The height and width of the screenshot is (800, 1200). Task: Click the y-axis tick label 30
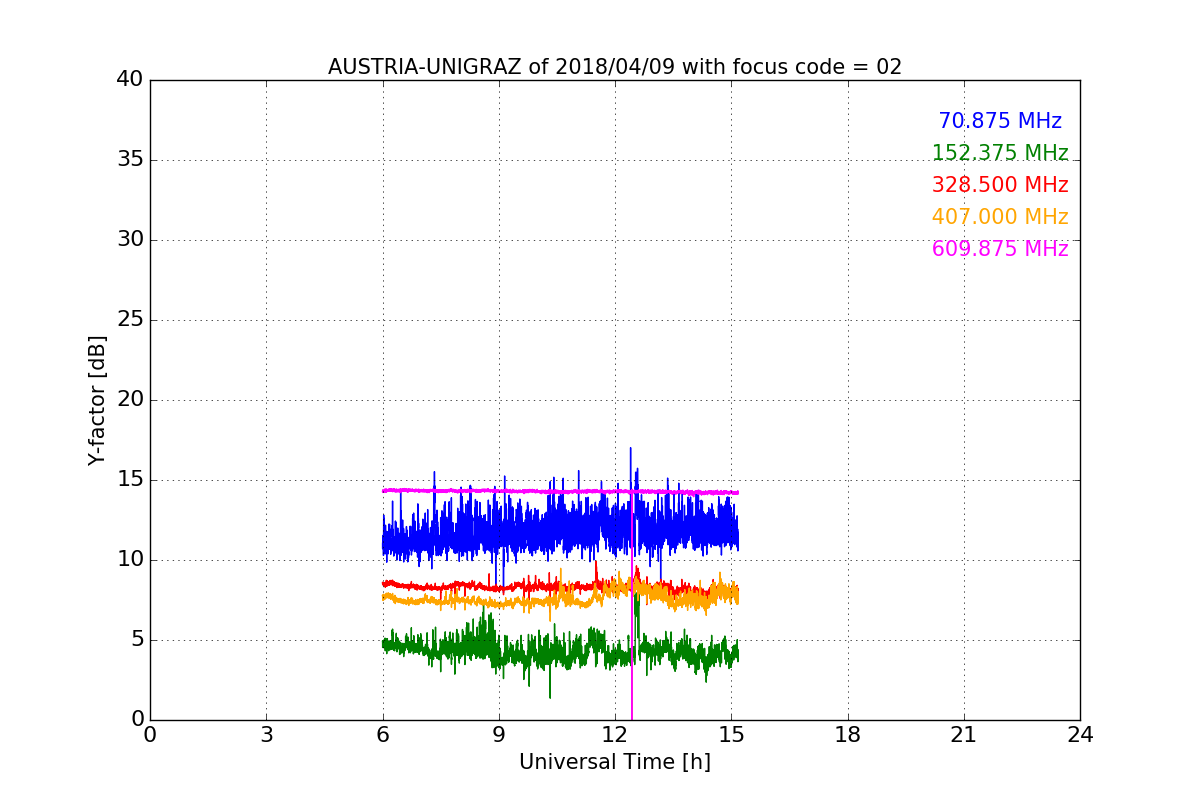point(130,240)
